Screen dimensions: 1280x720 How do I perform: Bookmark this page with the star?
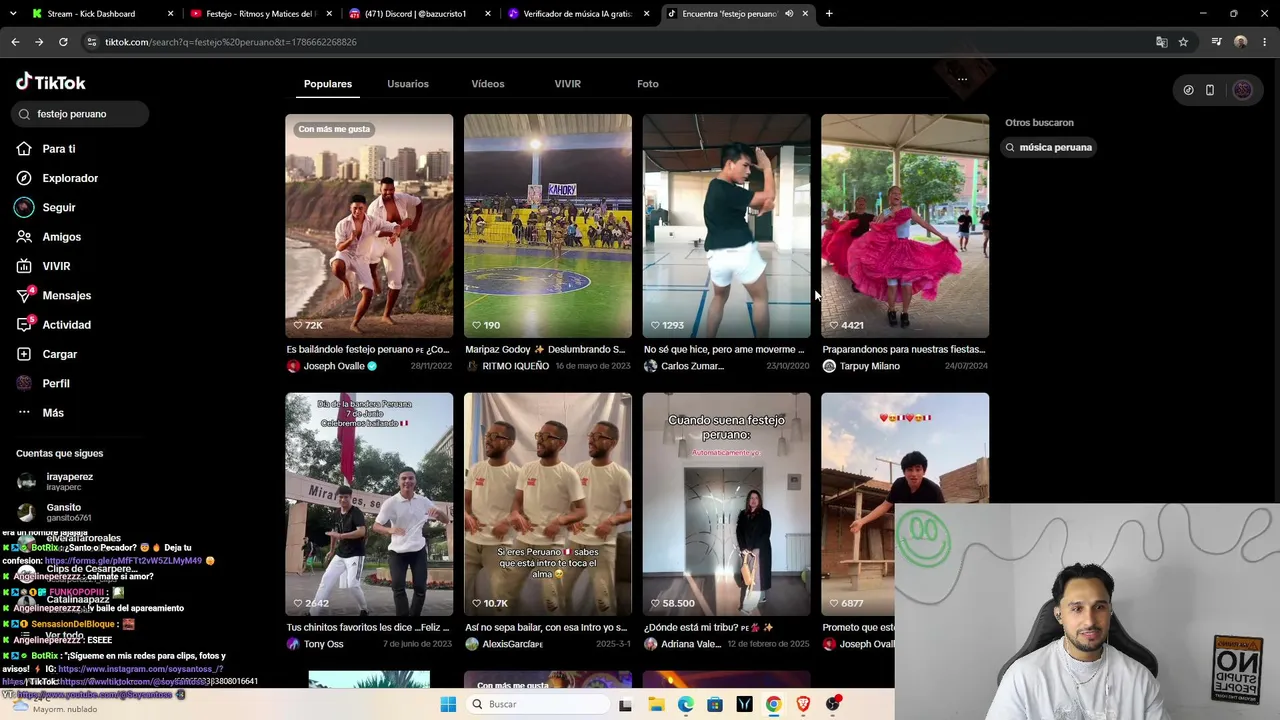(x=1183, y=42)
